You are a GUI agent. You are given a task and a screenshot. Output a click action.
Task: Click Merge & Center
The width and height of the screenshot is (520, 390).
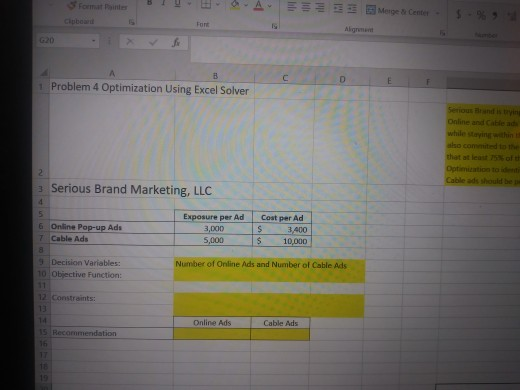tap(397, 11)
